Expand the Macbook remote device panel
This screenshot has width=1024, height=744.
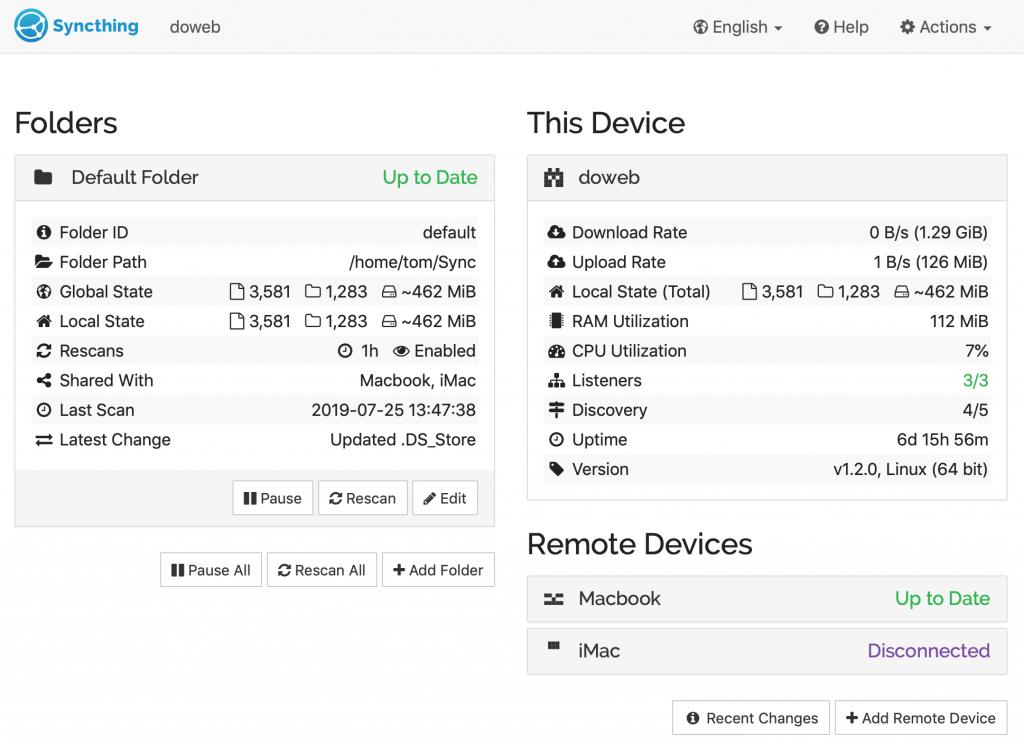(x=767, y=599)
